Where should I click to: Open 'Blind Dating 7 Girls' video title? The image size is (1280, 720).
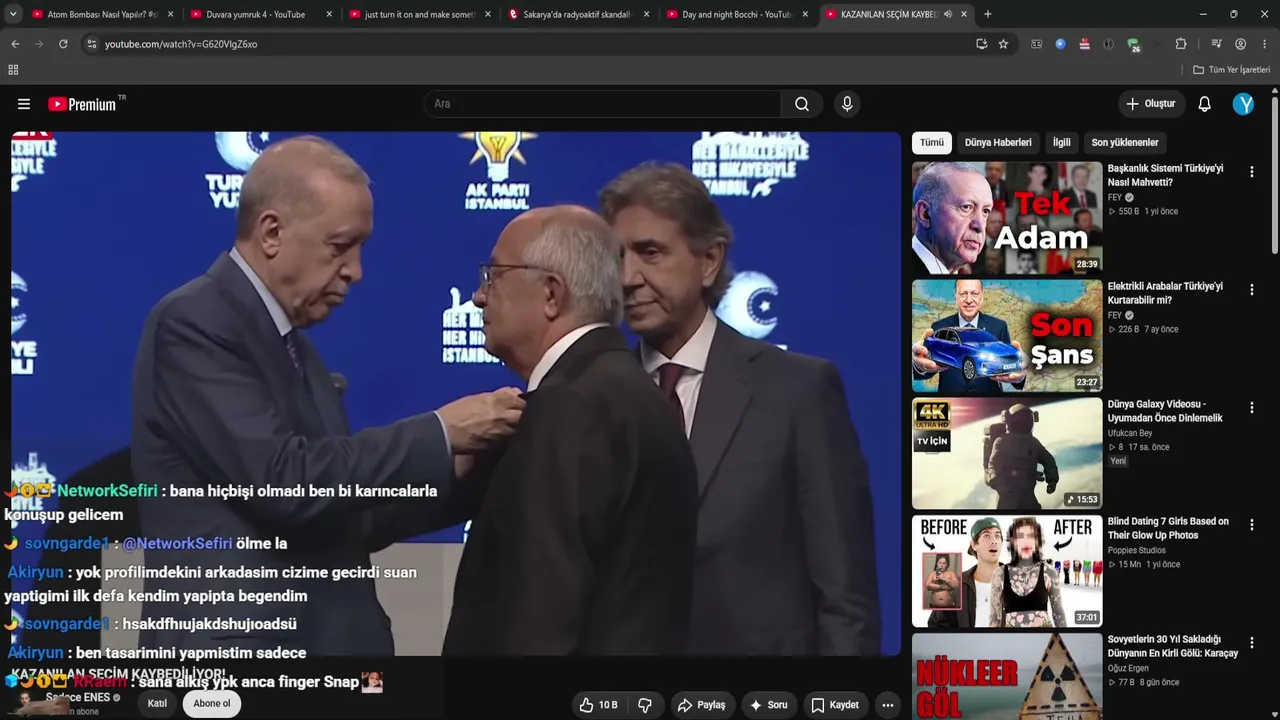(x=1168, y=528)
